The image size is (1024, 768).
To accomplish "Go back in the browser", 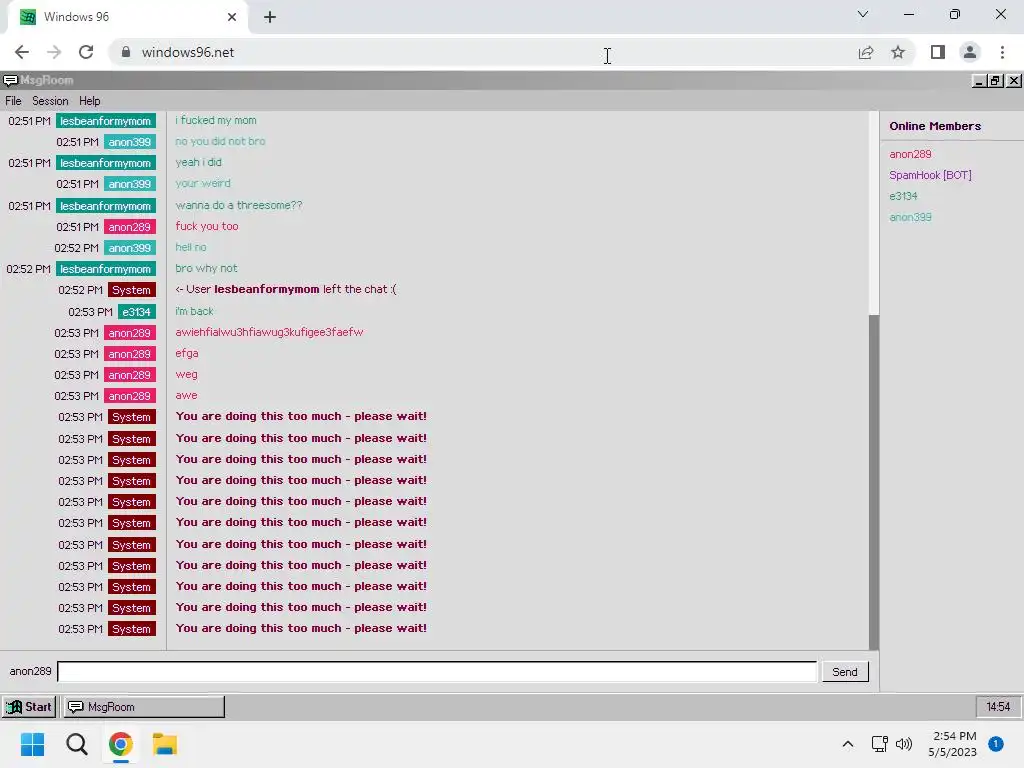I will (22, 52).
